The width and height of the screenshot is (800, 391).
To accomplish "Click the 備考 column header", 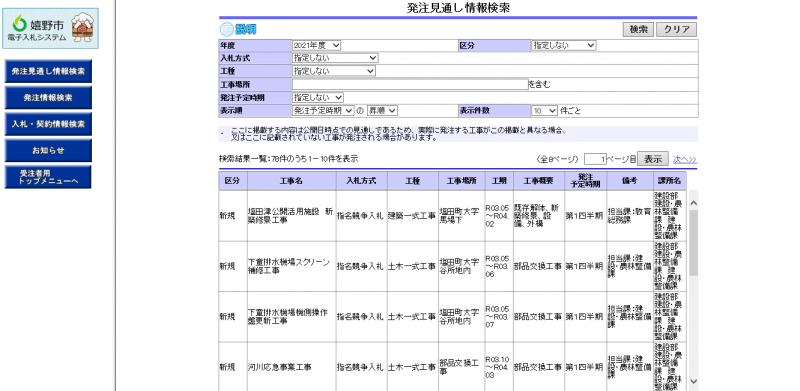I will 630,181.
